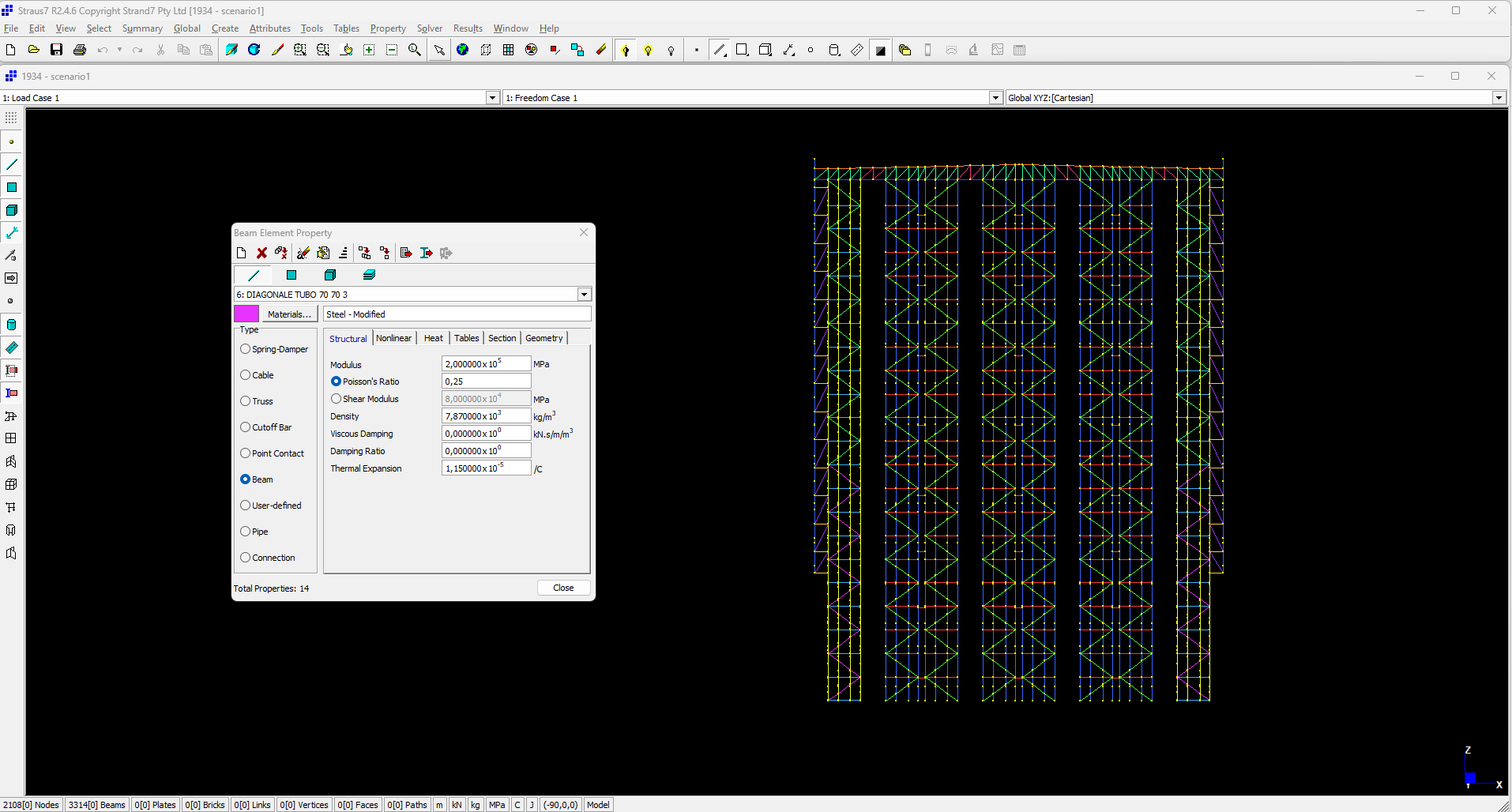Open the beam property name dropdown
1512x812 pixels.
pos(584,295)
